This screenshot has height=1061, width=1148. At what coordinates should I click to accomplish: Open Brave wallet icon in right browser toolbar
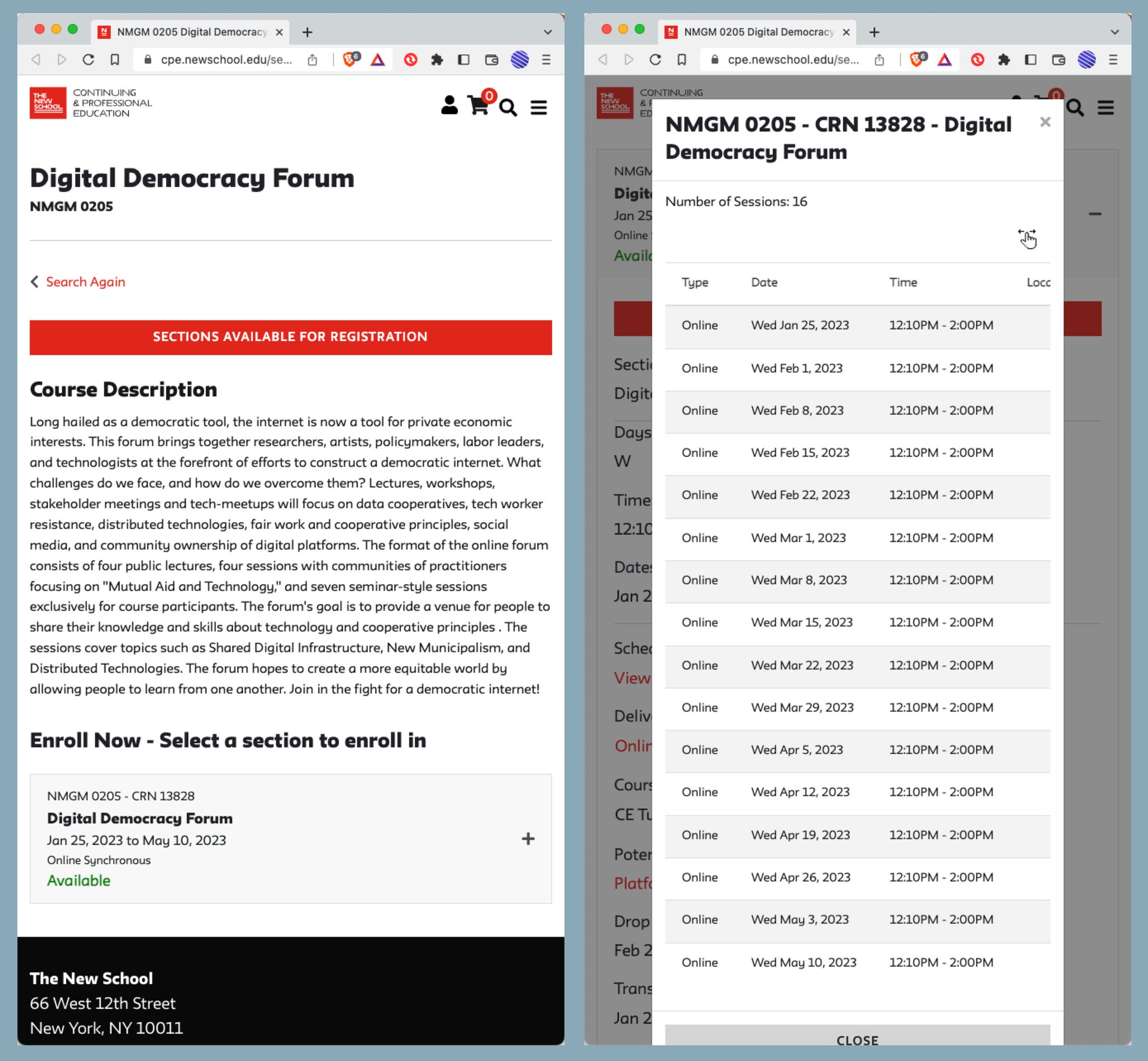pos(1058,59)
